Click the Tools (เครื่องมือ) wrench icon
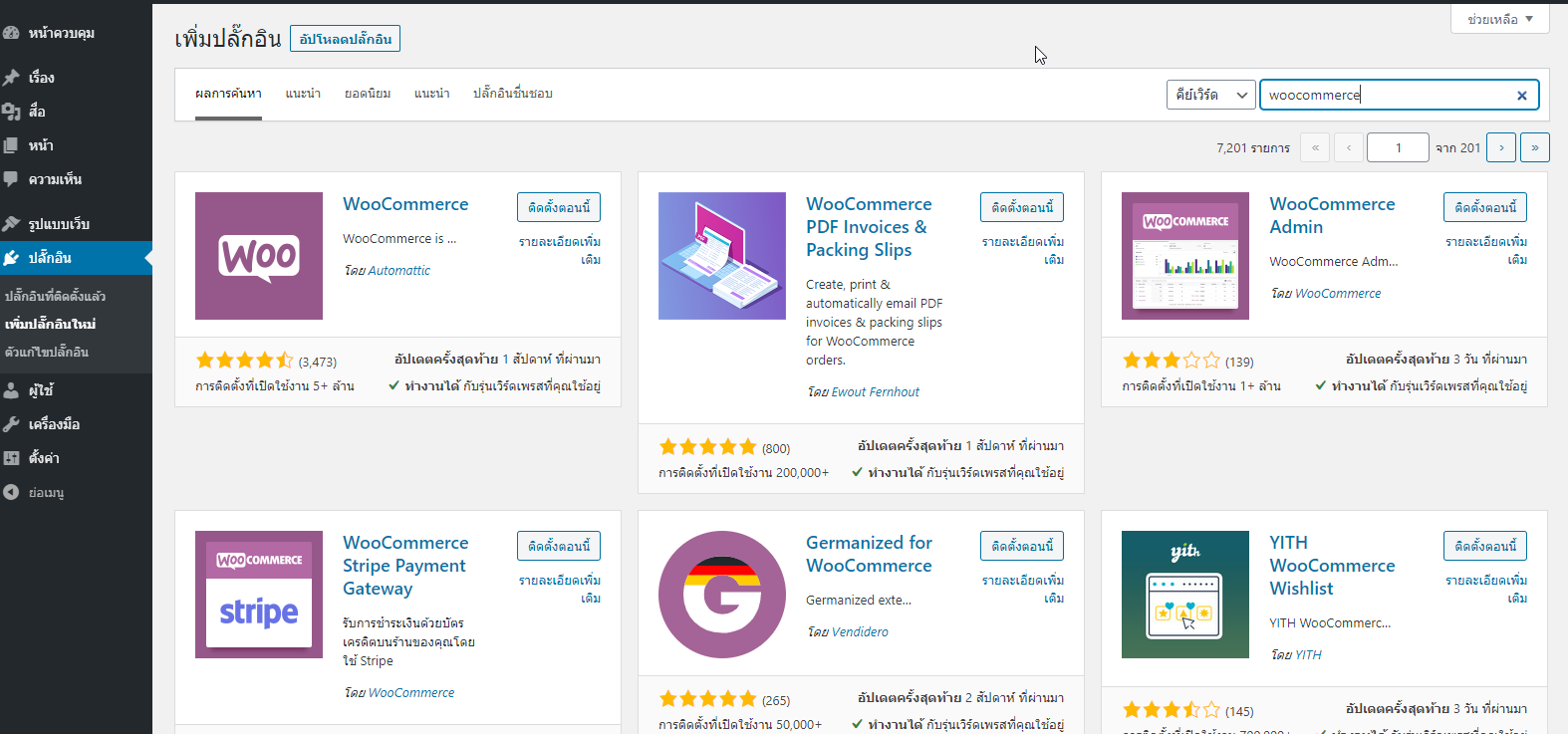Screen dimensions: 1568x734 tap(11, 424)
